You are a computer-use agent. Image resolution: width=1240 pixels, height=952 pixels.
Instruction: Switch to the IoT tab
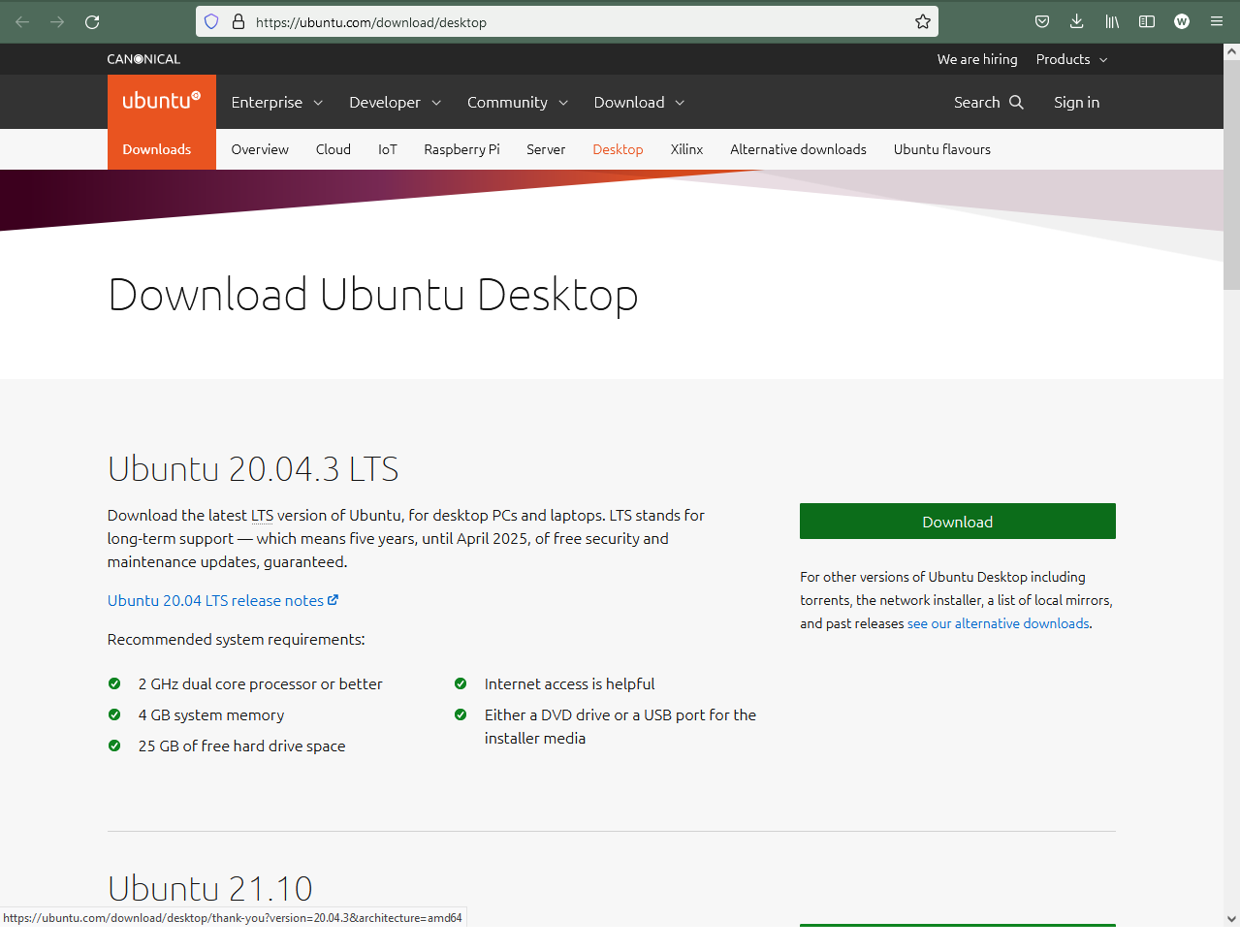click(x=388, y=149)
